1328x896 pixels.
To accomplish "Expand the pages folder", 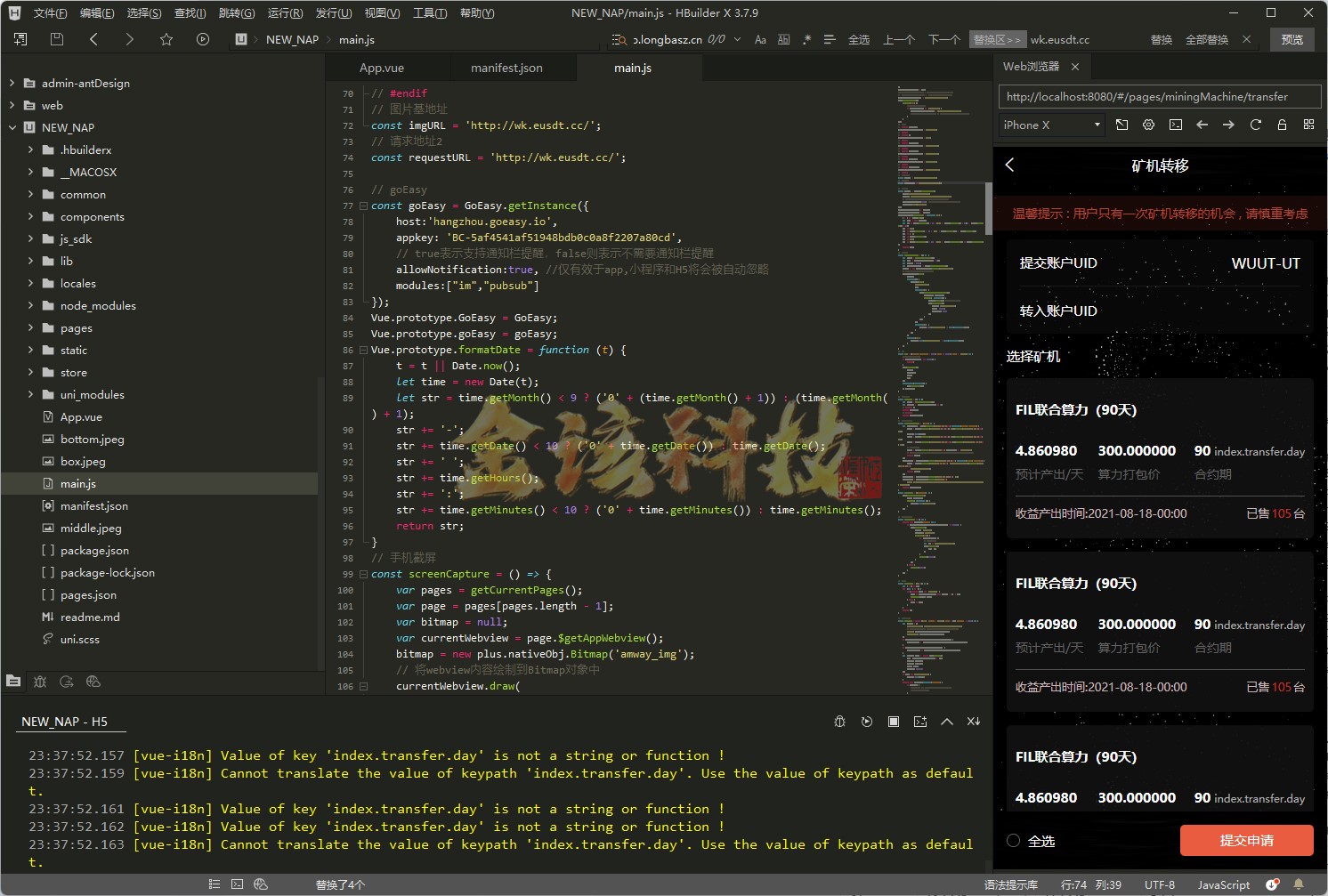I will [31, 328].
